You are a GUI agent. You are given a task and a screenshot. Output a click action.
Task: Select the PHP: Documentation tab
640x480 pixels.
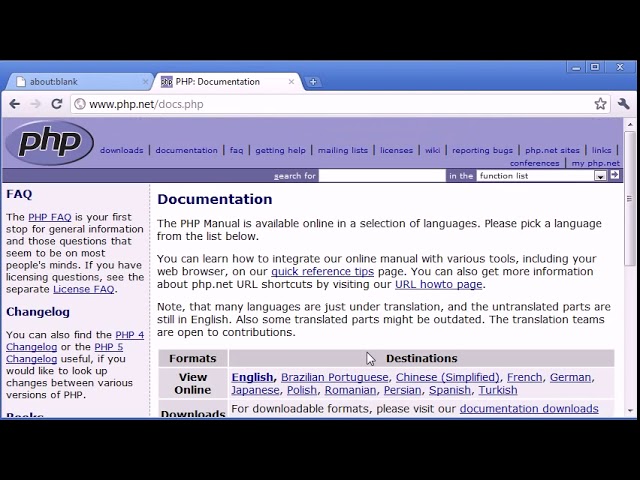(x=227, y=82)
